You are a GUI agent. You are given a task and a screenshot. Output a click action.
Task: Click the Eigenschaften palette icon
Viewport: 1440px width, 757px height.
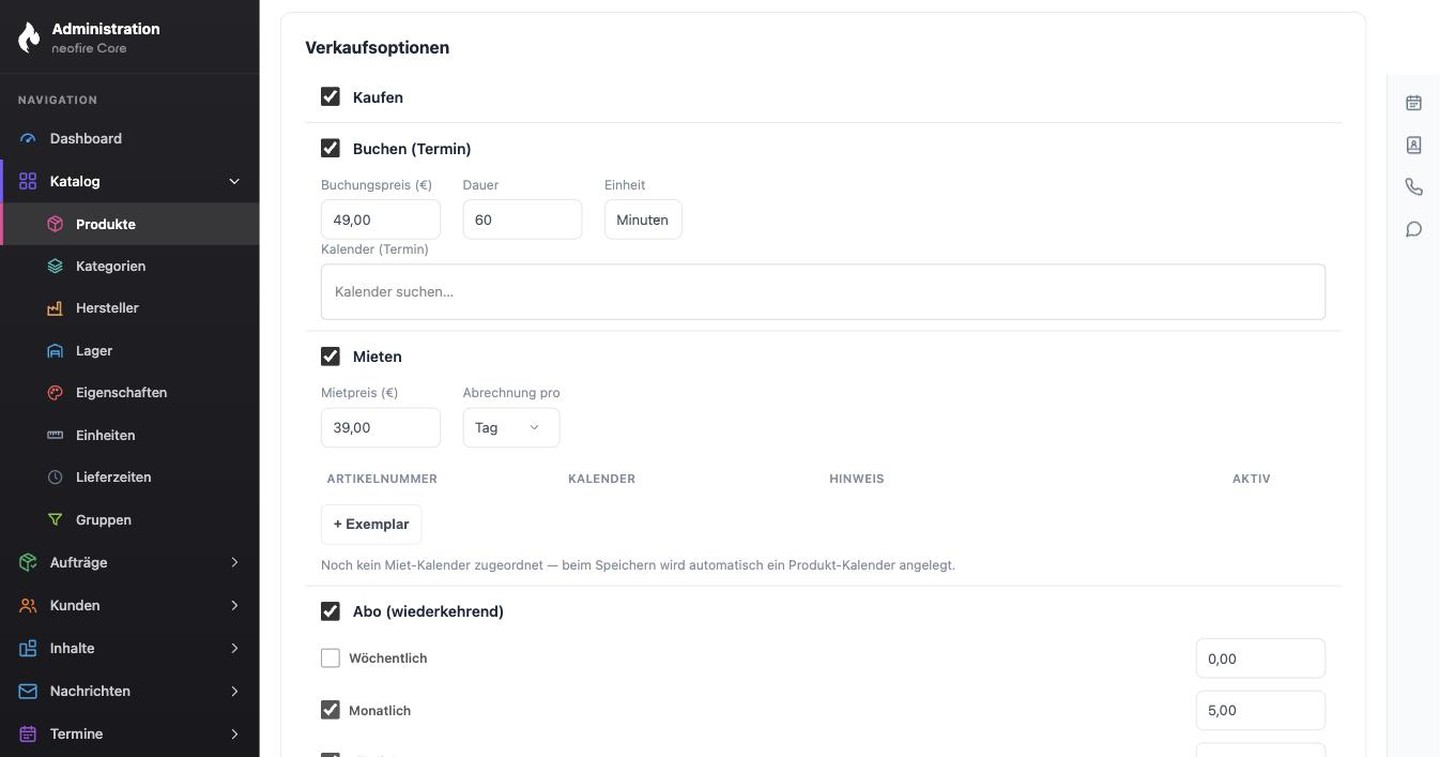(55, 393)
